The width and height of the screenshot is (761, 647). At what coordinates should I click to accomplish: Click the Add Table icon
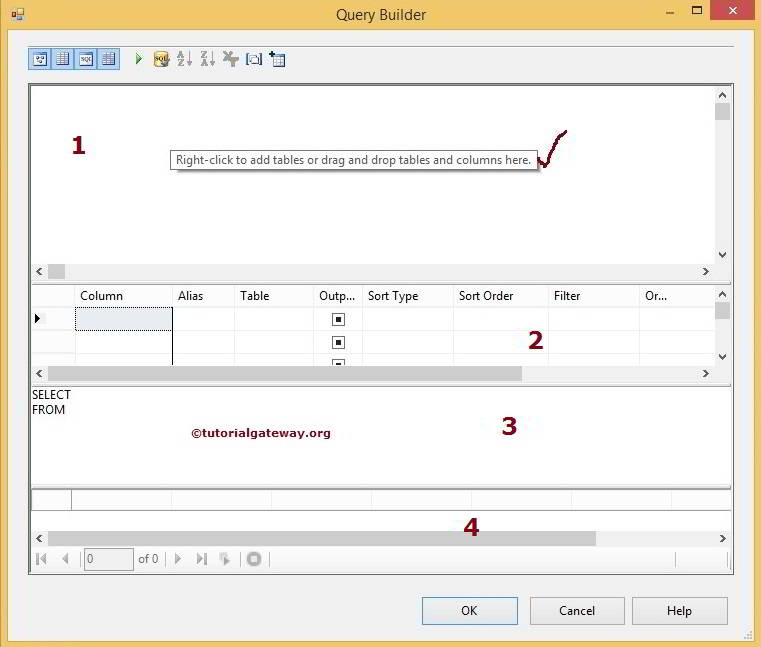277,59
